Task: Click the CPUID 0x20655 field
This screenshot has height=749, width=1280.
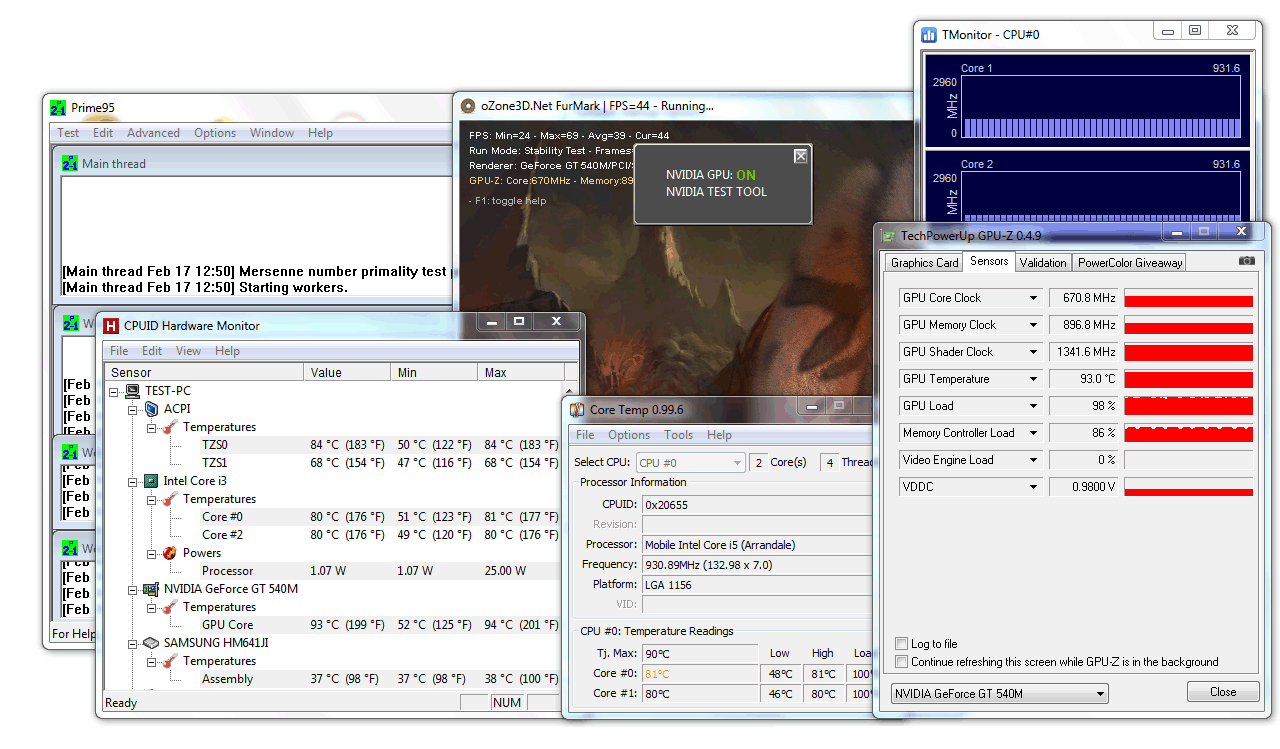Action: pos(757,505)
